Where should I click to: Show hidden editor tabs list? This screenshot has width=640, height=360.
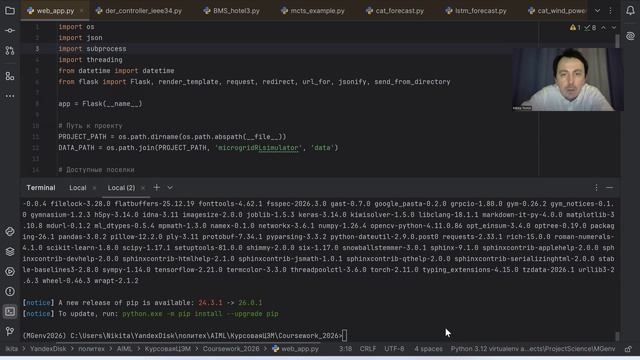coord(597,11)
